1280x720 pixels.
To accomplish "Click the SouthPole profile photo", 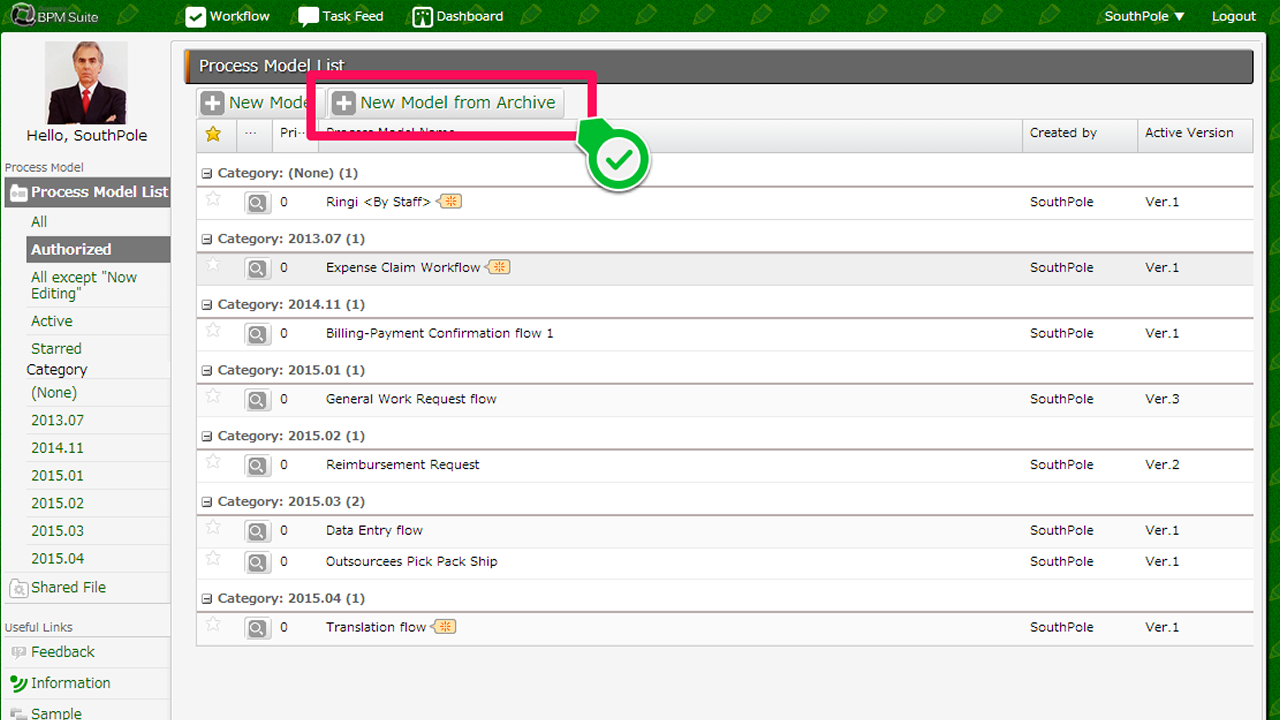I will pyautogui.click(x=87, y=83).
